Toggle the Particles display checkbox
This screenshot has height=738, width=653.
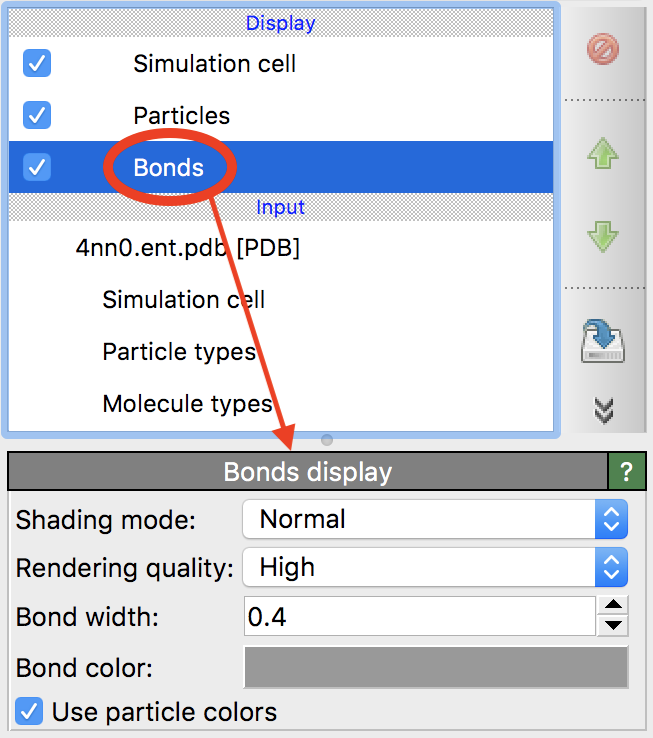pyautogui.click(x=37, y=115)
